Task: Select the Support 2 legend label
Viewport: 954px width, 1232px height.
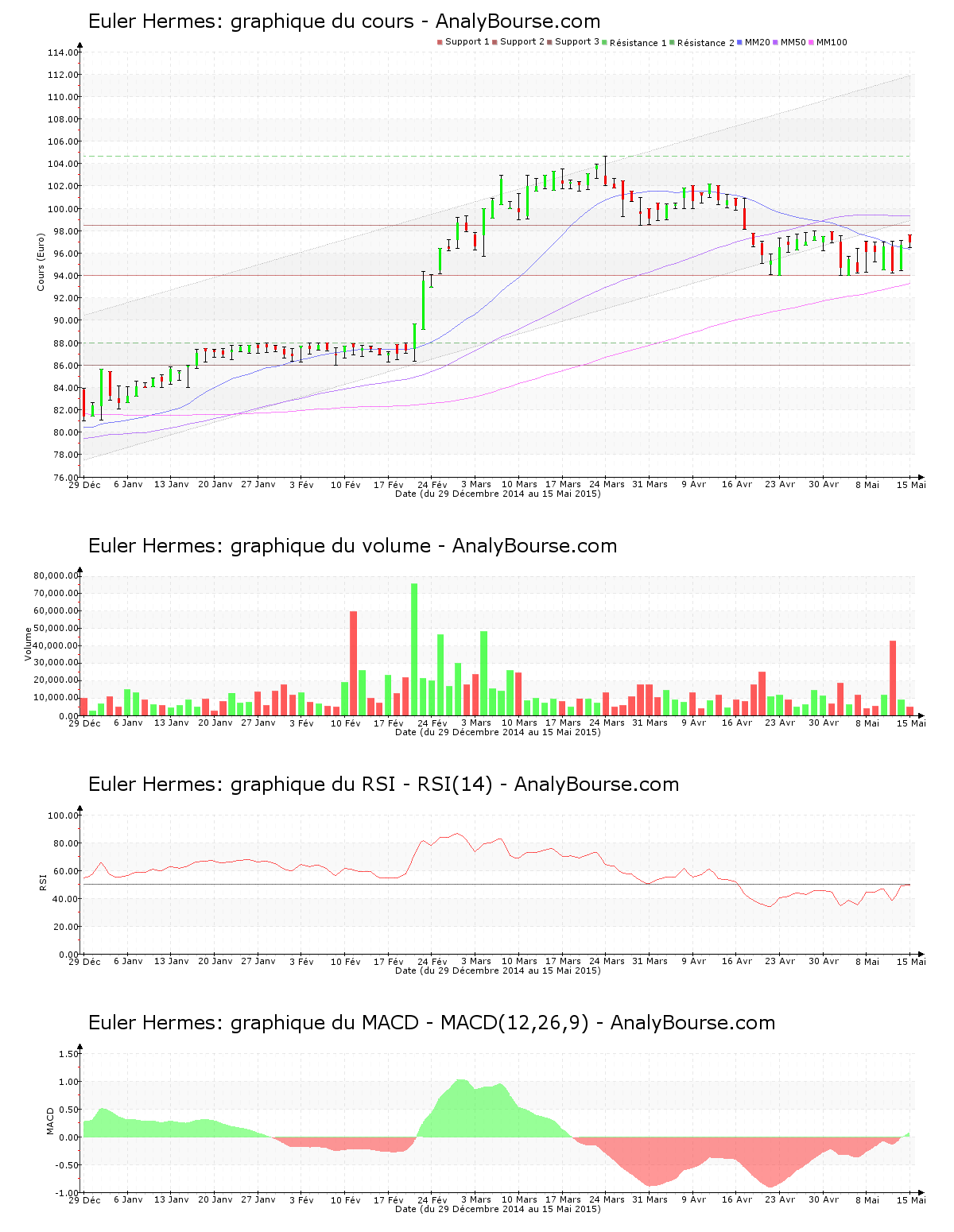Action: 522,42
